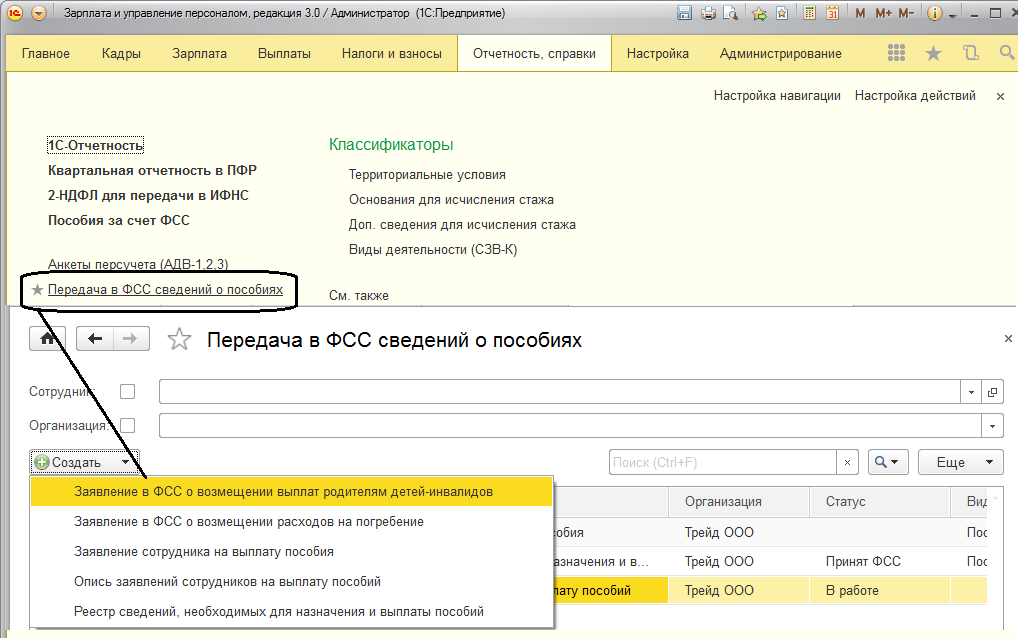The image size is (1018, 638).
Task: Enable the Сотрудник filter checkbox
Action: (127, 392)
